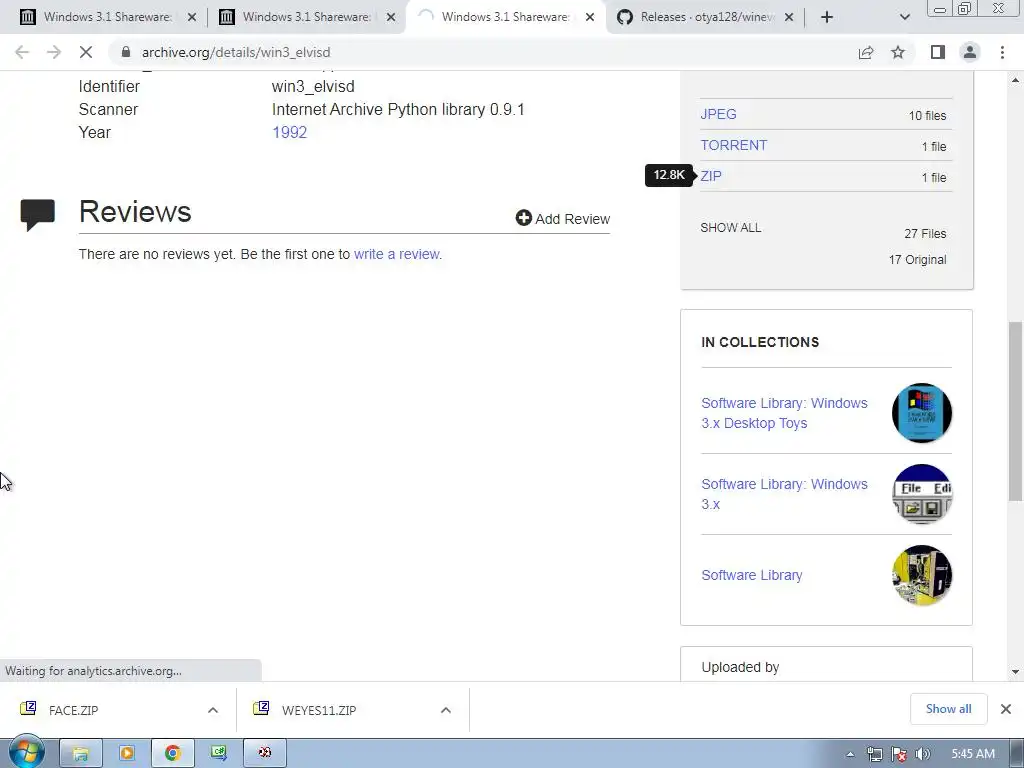This screenshot has height=768, width=1024.
Task: Open Chrome three-dot menu
Action: click(x=1002, y=52)
